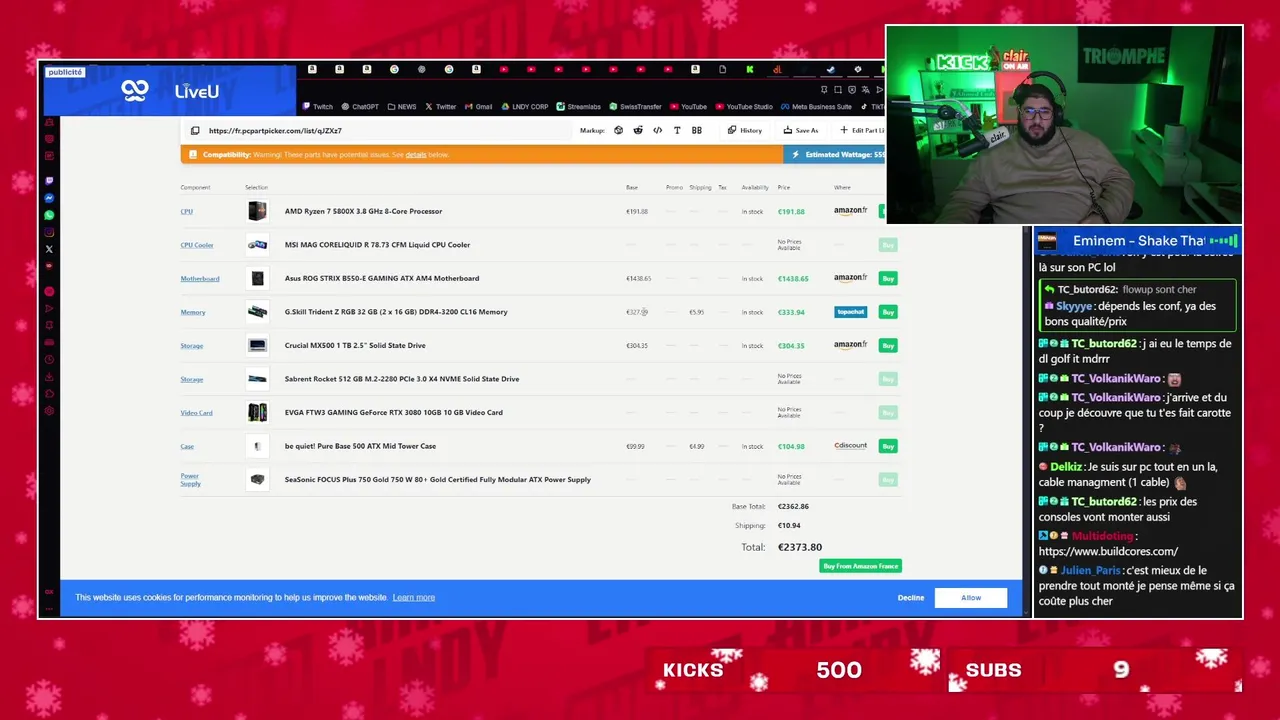Viewport: 1280px width, 720px height.
Task: Open the Power Supply component link
Action: coord(190,480)
